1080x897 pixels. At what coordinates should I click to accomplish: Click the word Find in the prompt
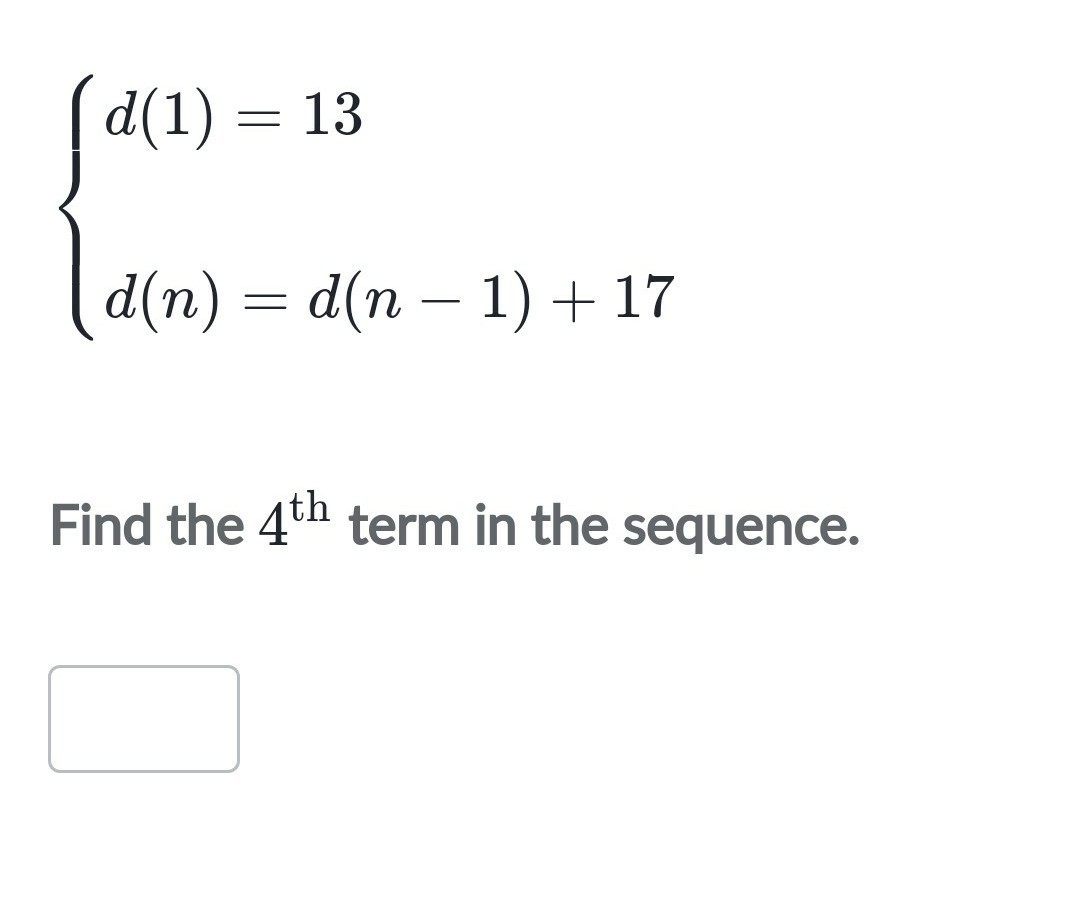click(x=101, y=525)
